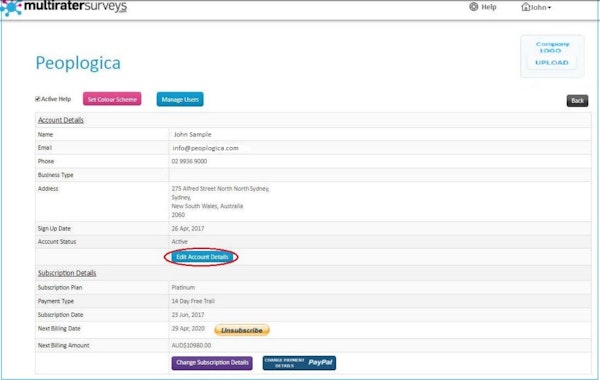Click Edit Account Details button
This screenshot has width=600, height=380.
click(x=202, y=257)
